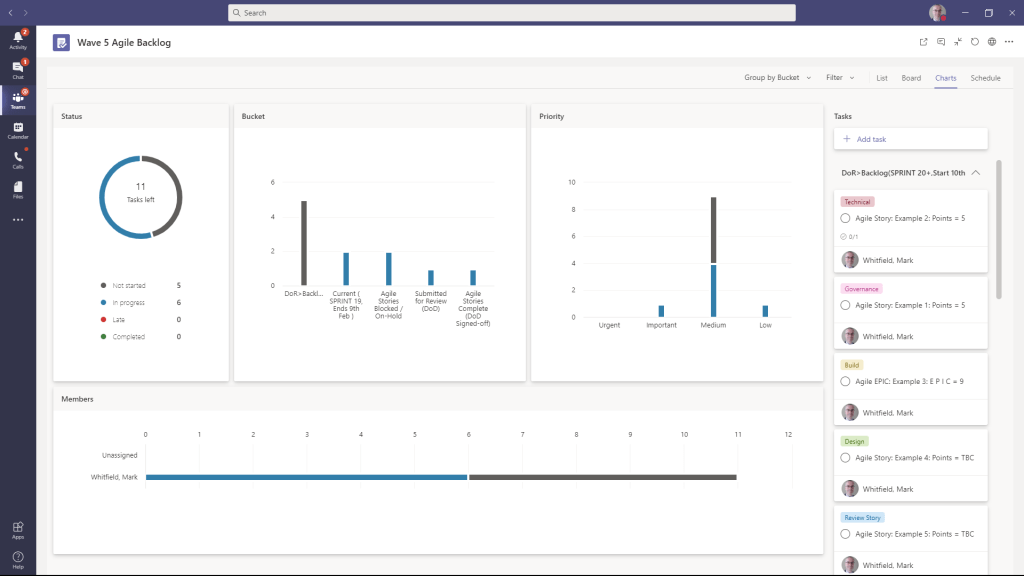
Task: Collapse the DoR Backlog bucket list
Action: pyautogui.click(x=975, y=172)
